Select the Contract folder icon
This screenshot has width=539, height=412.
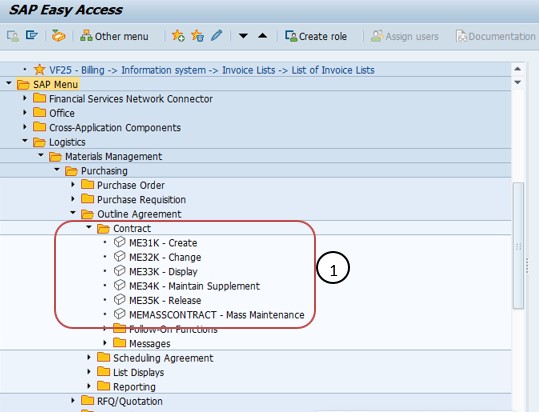tap(103, 229)
